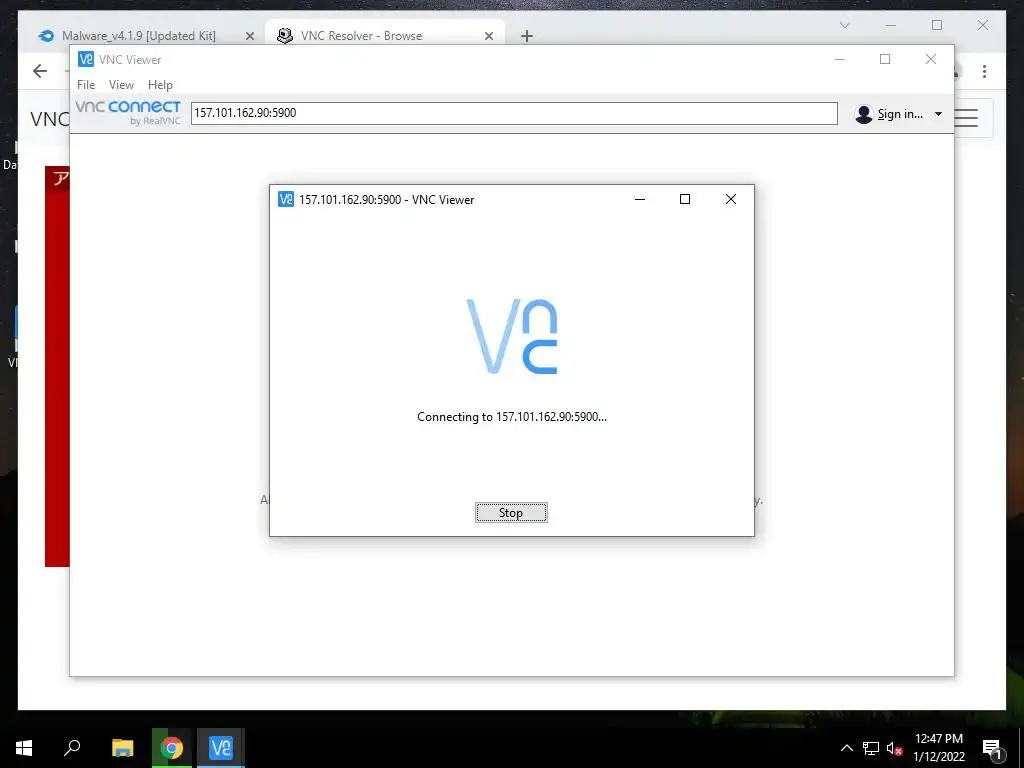Open the Windows Start menu
Image resolution: width=1024 pixels, height=768 pixels.
point(24,748)
